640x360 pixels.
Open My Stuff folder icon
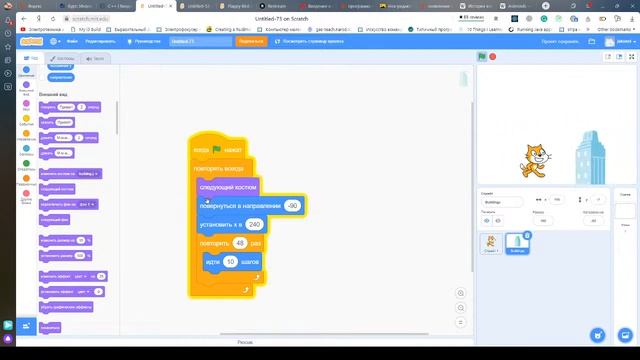pyautogui.click(x=591, y=41)
